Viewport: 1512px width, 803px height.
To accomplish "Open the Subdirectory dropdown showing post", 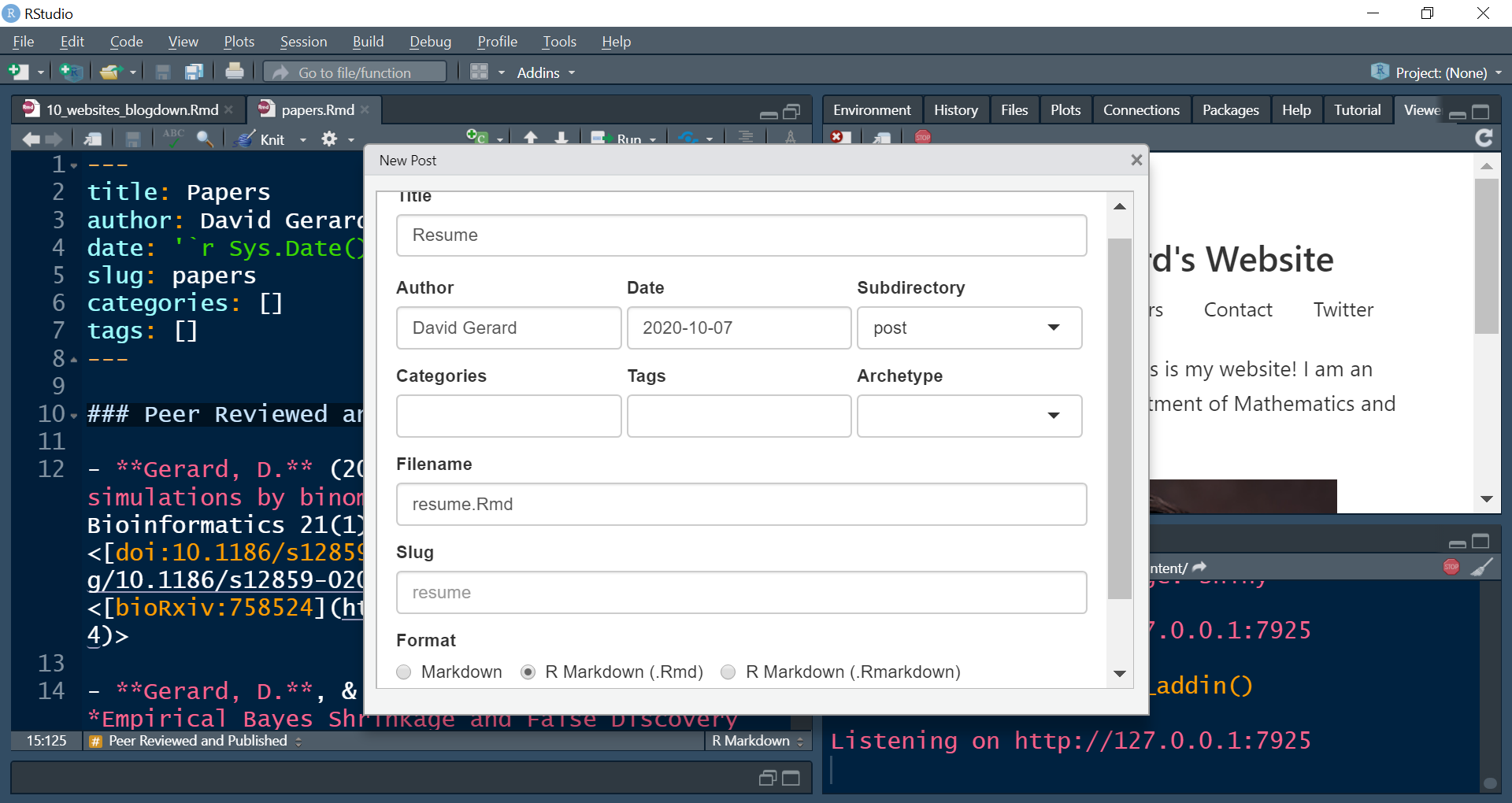I will click(969, 327).
